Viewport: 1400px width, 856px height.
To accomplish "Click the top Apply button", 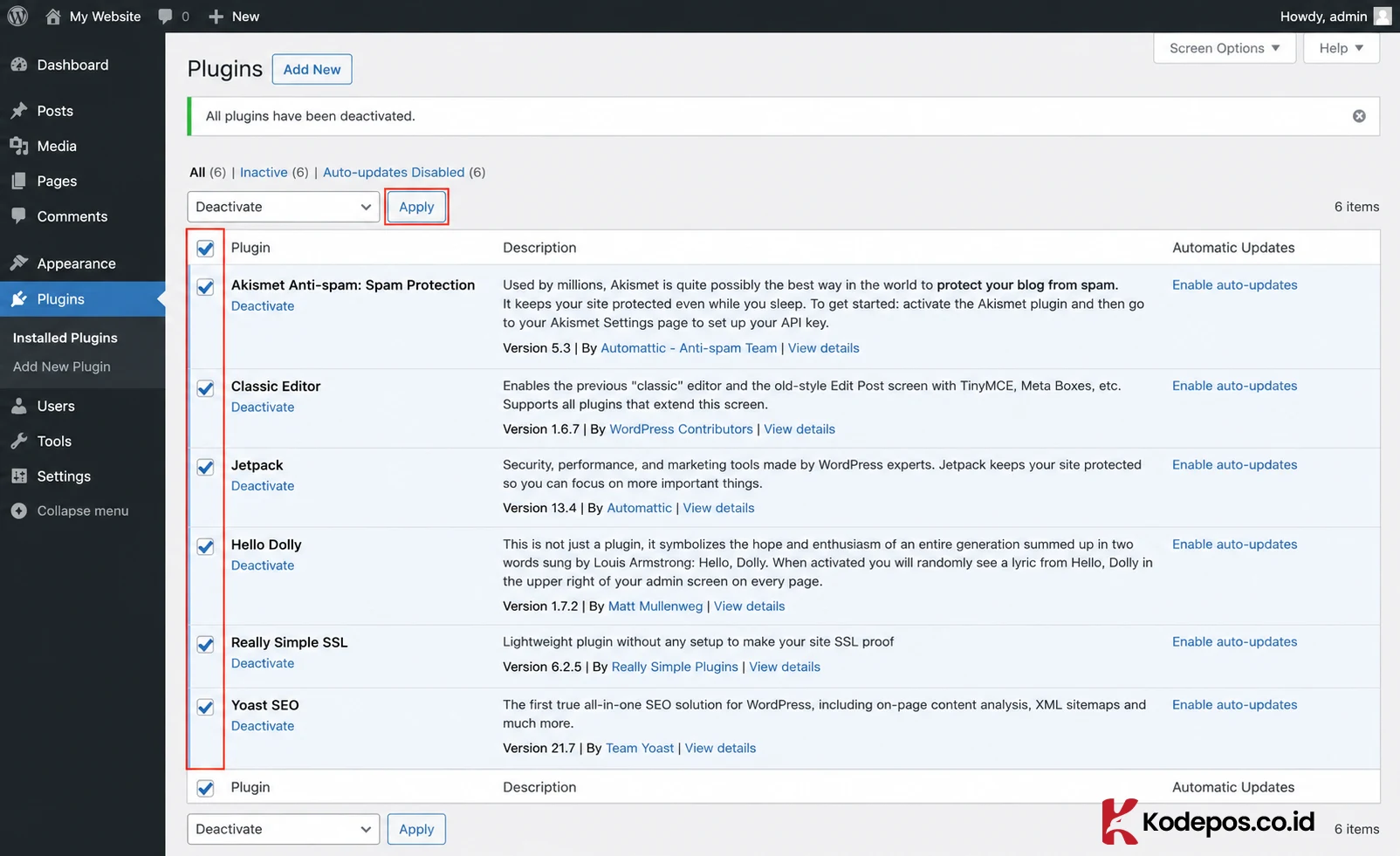I will click(x=416, y=207).
